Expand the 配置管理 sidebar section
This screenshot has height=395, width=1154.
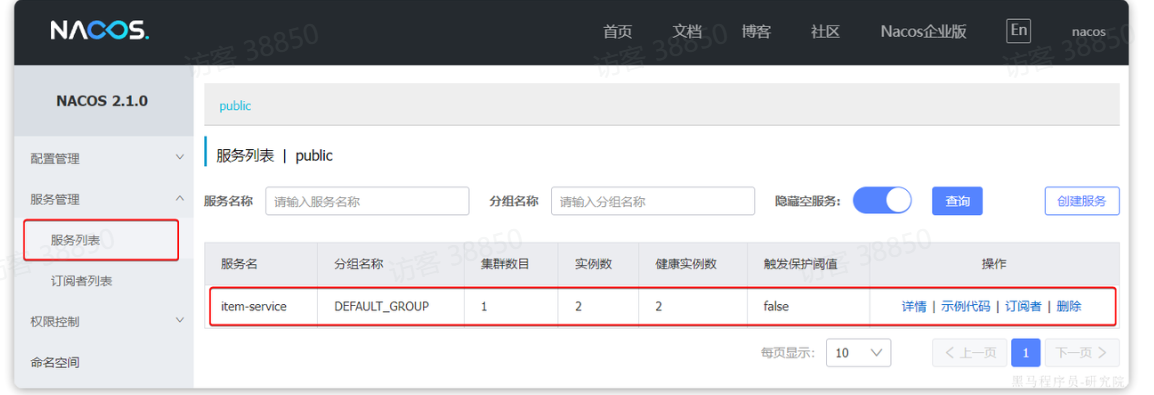pos(104,158)
